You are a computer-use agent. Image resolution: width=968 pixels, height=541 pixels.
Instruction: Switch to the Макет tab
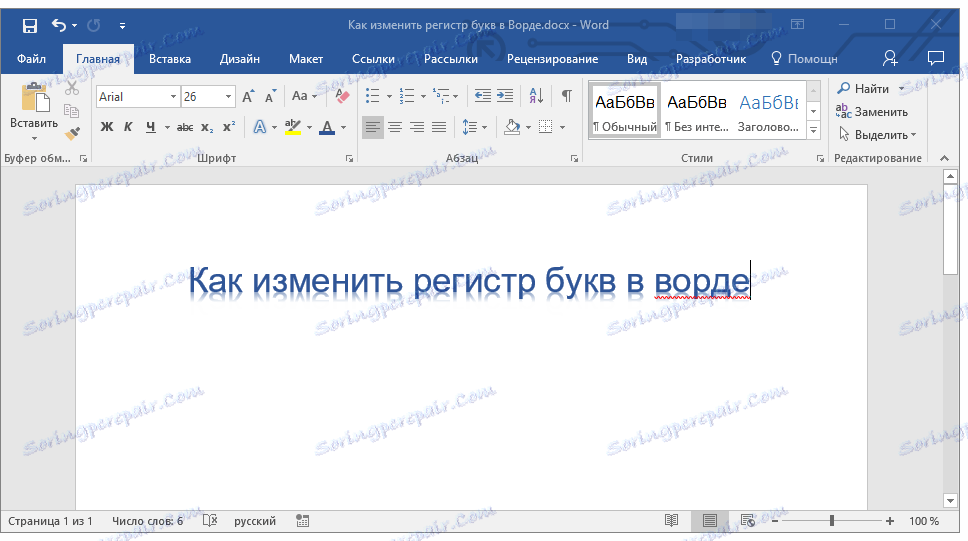(306, 59)
